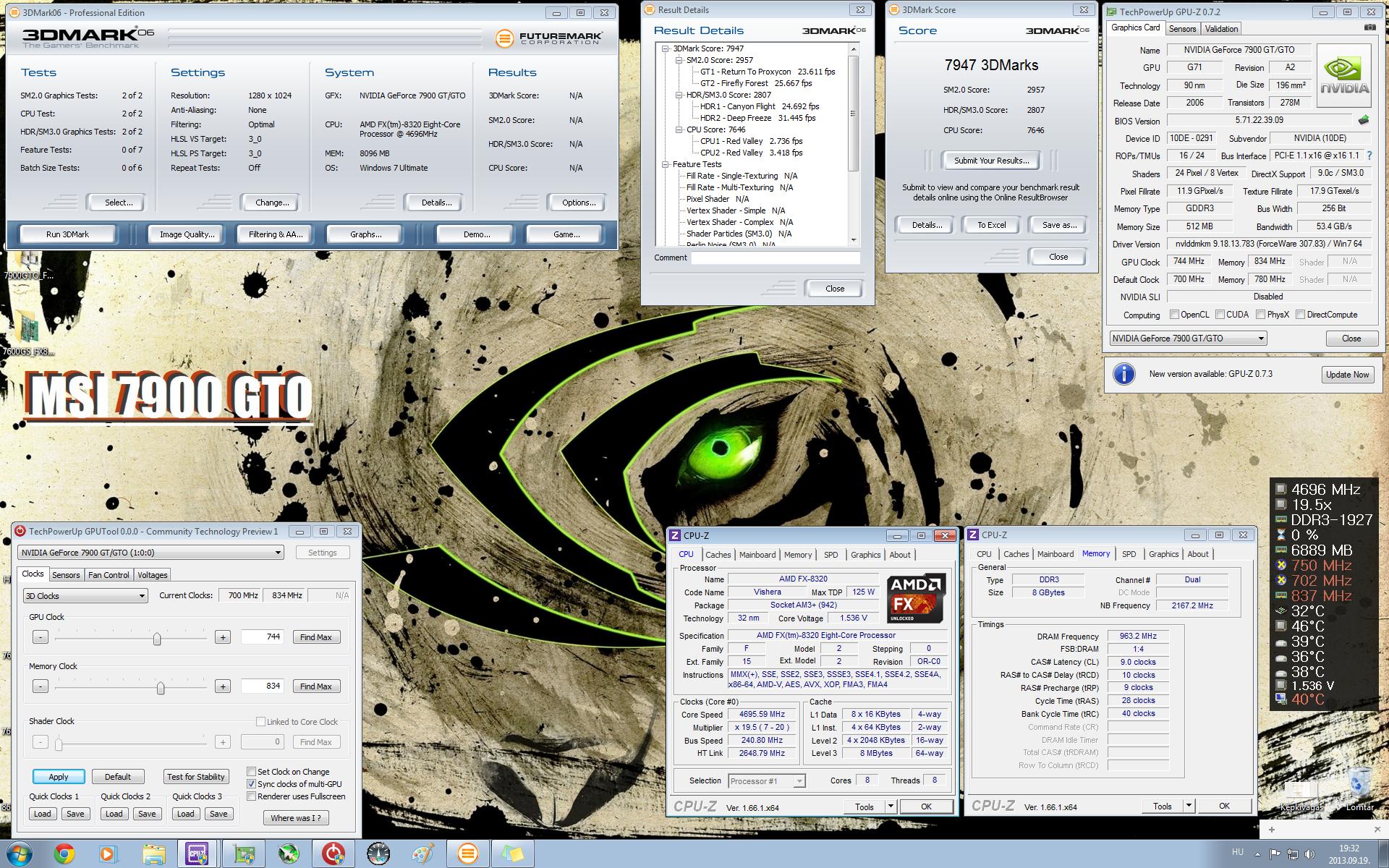
Task: Open GPUTool device dropdown
Action: pyautogui.click(x=150, y=553)
